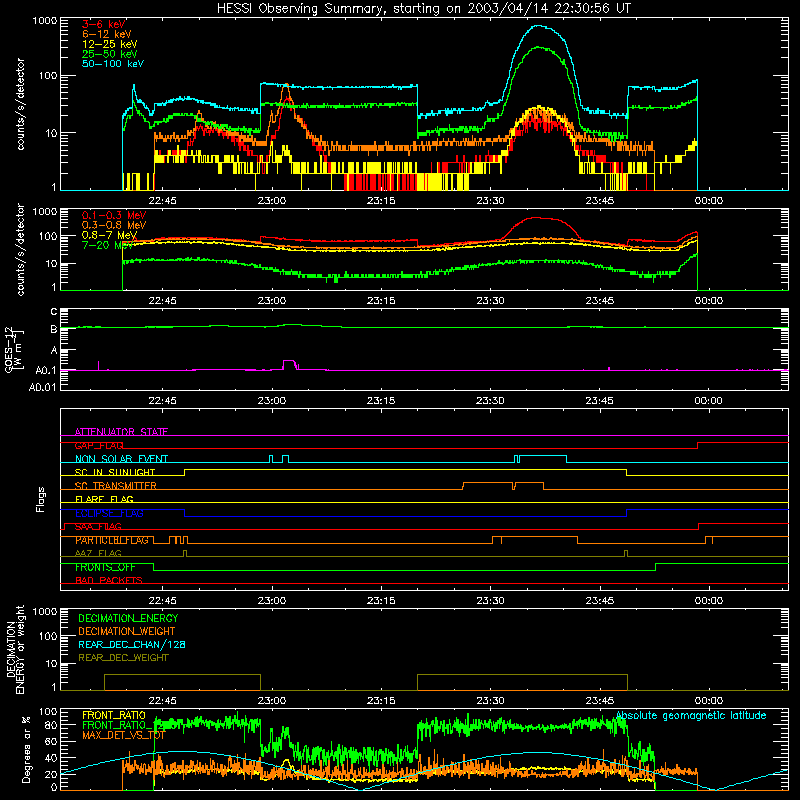Click the 0.1-0.3 MeV legend label
The height and width of the screenshot is (800, 800).
click(114, 215)
